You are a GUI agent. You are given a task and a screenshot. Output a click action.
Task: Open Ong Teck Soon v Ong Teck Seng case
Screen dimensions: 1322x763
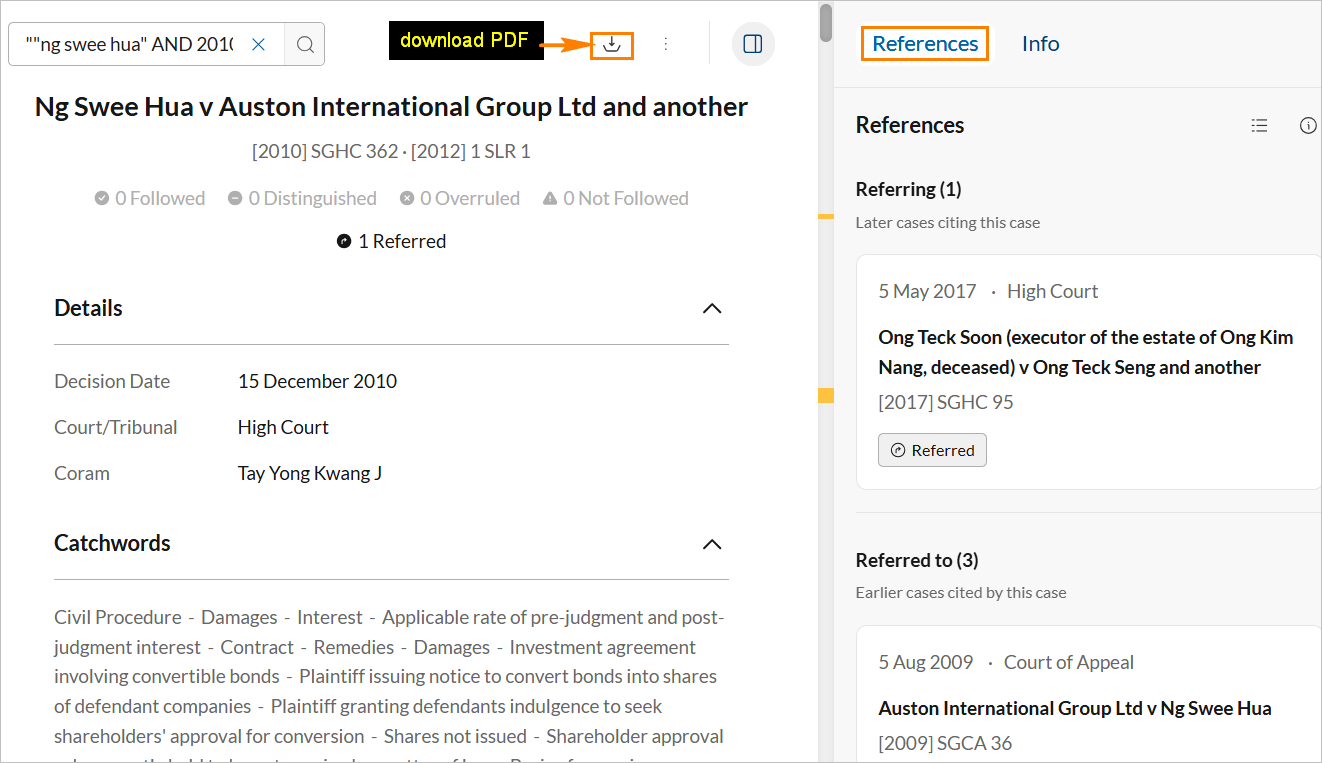pos(1085,352)
